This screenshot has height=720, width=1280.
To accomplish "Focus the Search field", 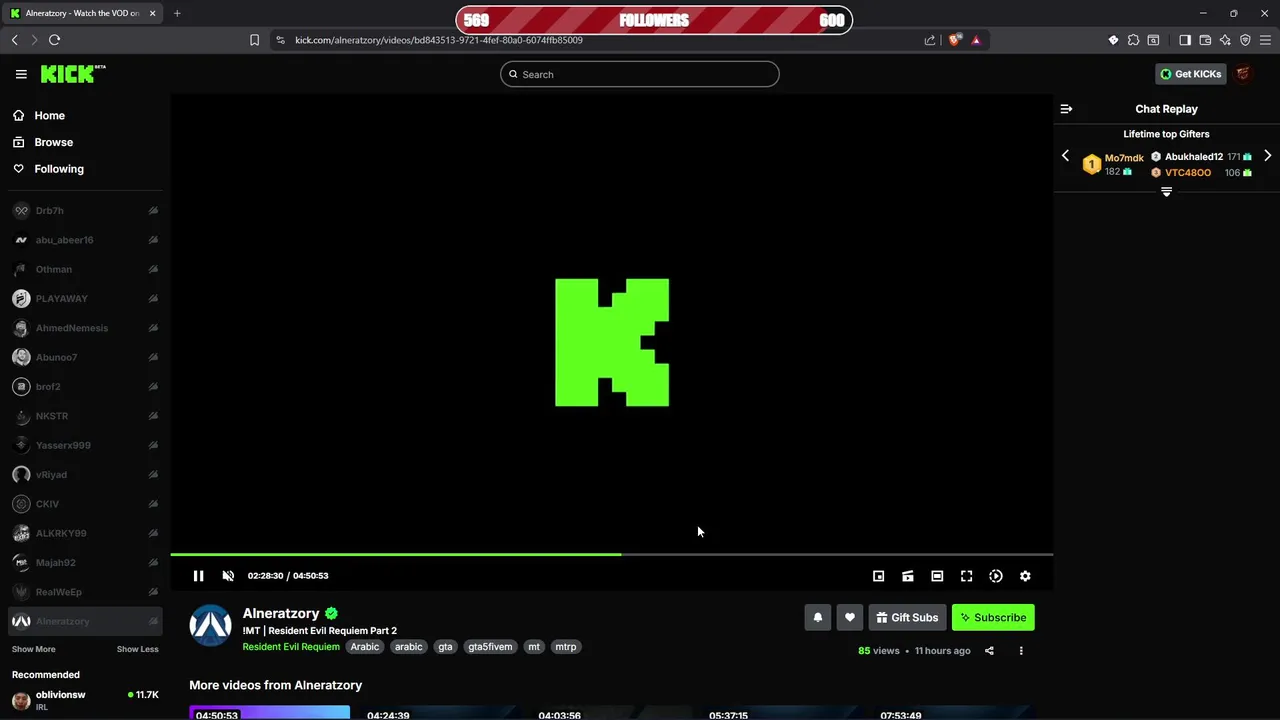I will click(x=640, y=74).
